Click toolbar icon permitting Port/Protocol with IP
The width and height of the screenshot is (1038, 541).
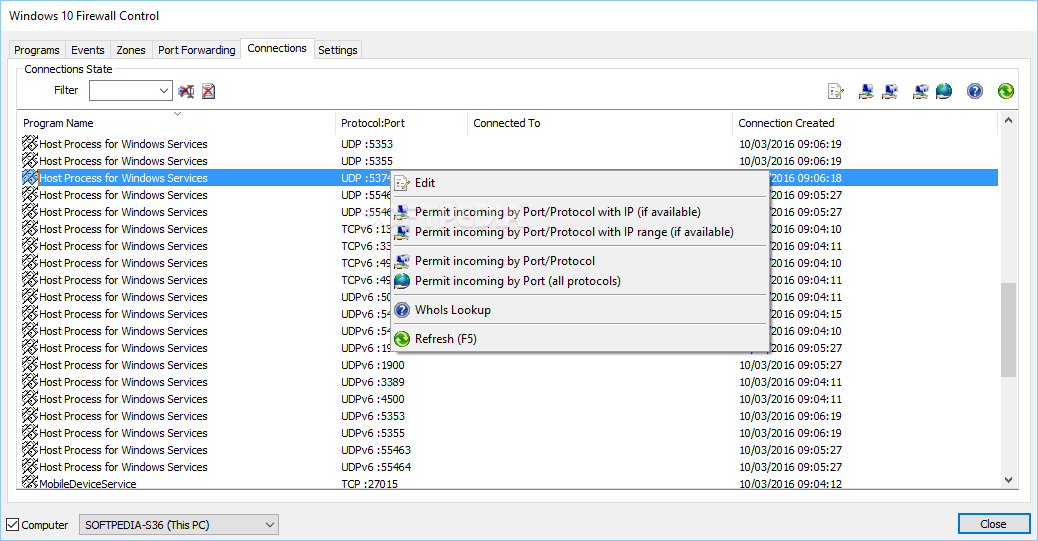coord(866,91)
